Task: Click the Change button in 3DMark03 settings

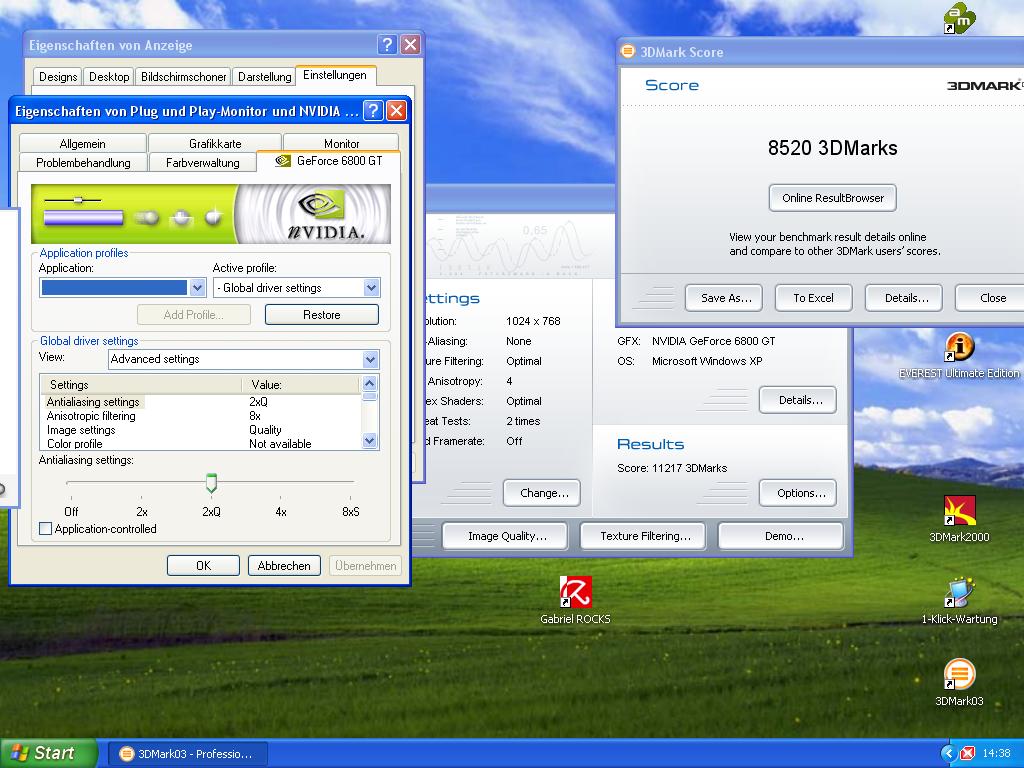Action: coord(542,493)
